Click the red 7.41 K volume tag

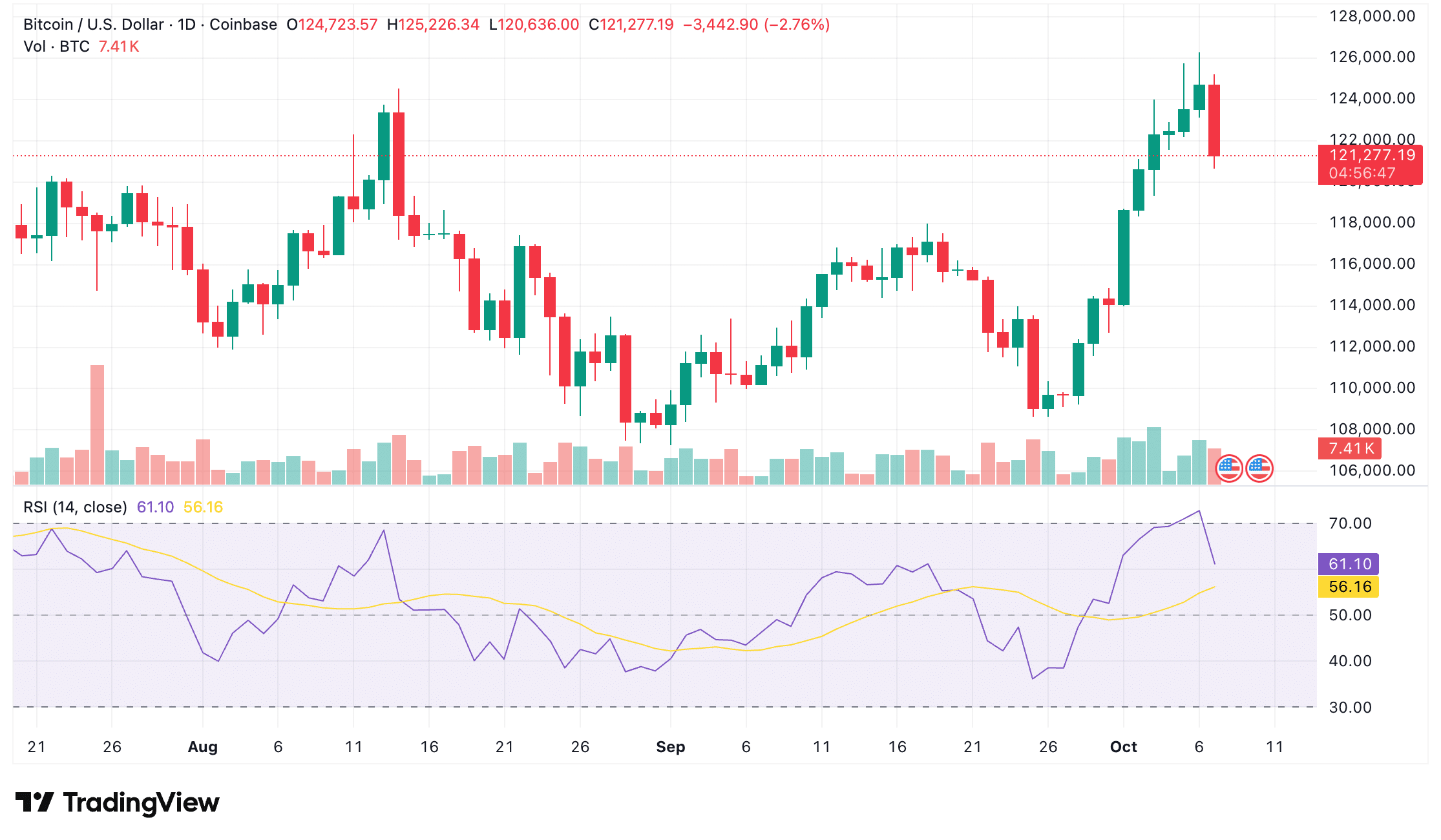(x=1350, y=448)
